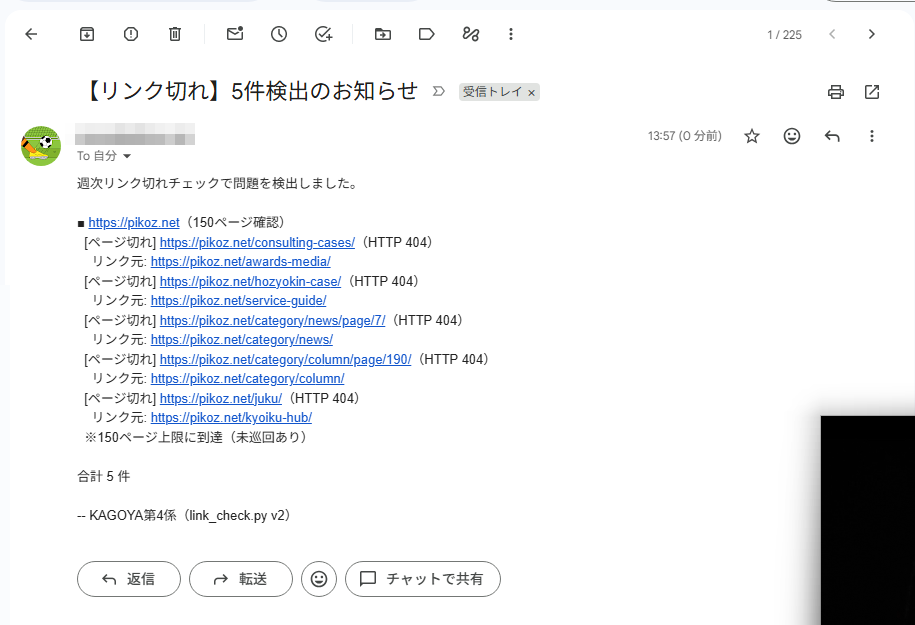Open the awards-media source link
Screen dimensions: 915x625
(x=240, y=261)
